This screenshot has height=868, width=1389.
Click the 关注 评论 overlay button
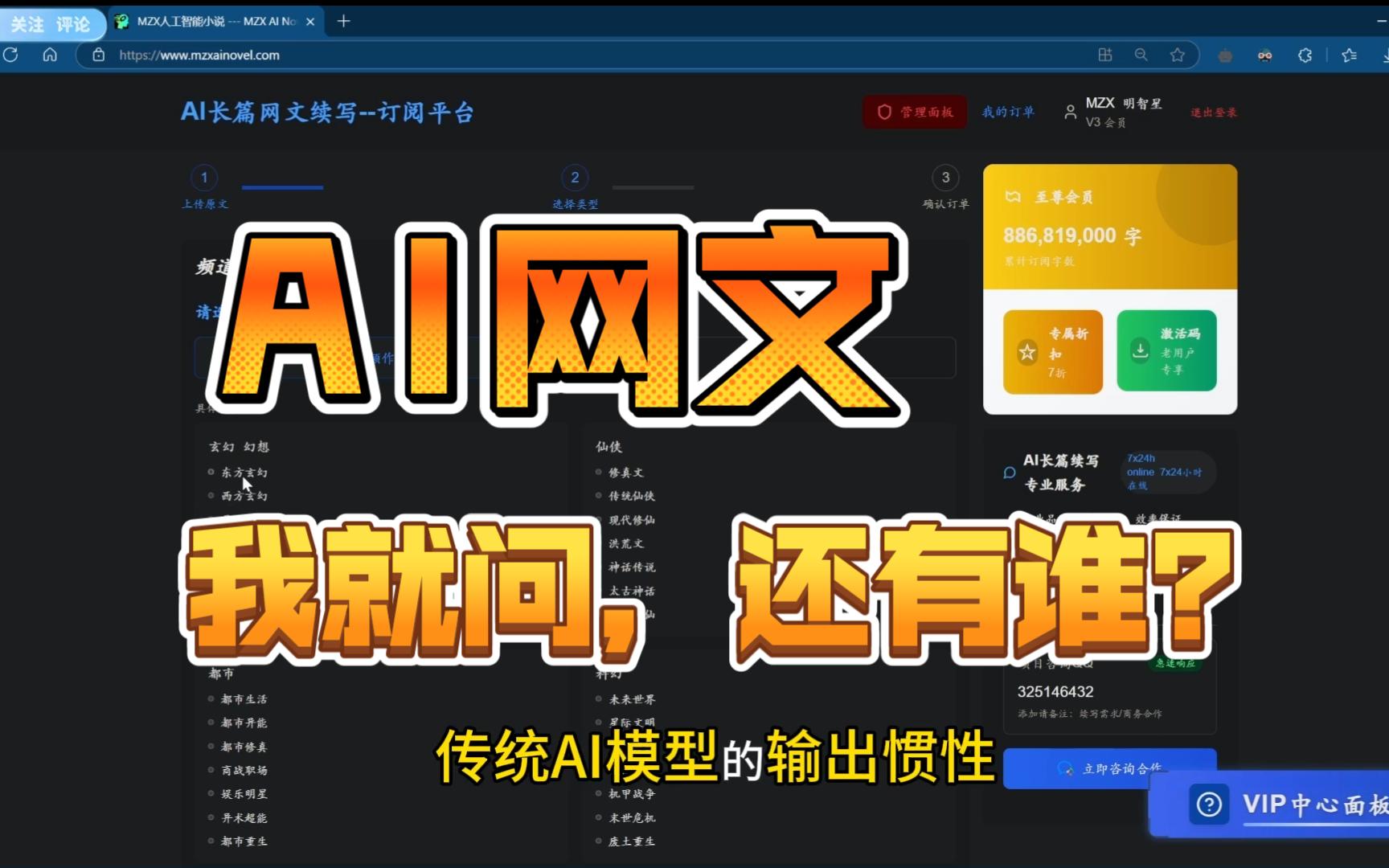(51, 24)
